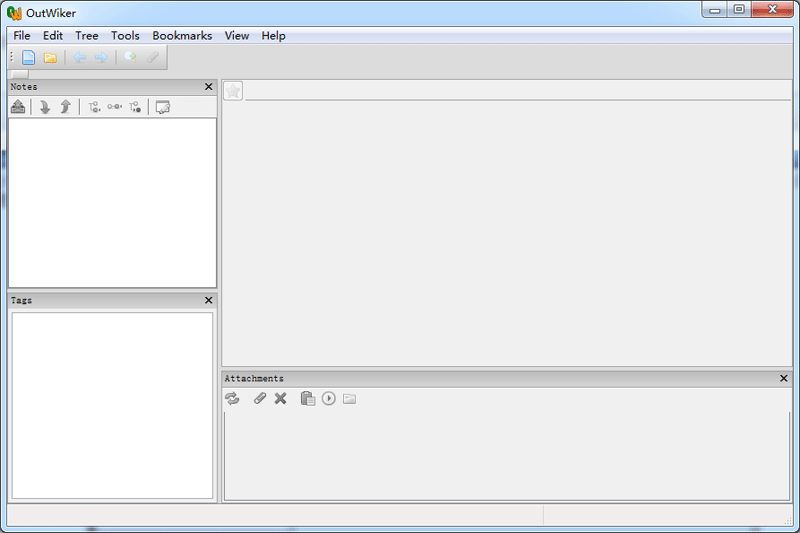Open the Bookmarks menu

[182, 36]
